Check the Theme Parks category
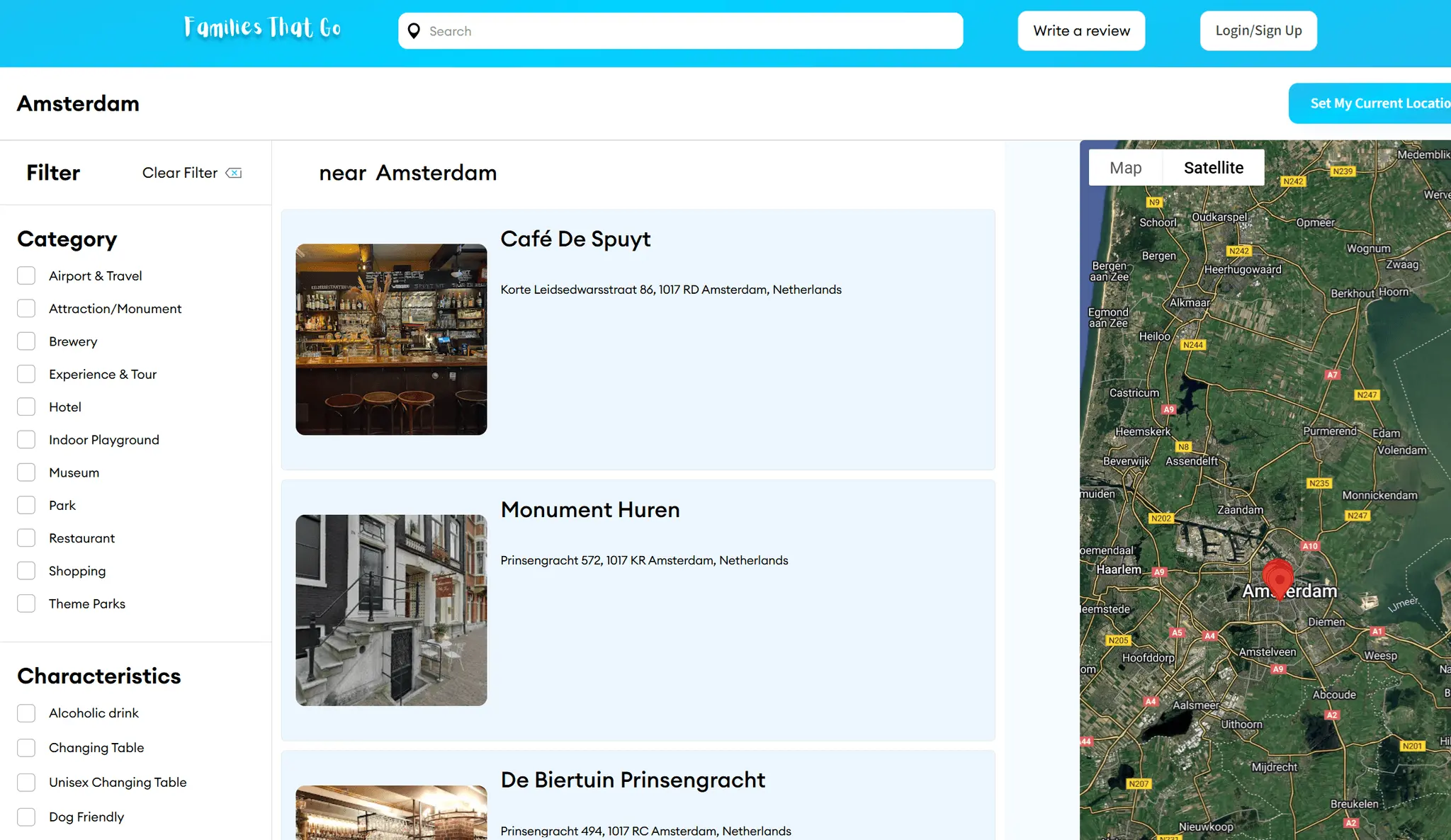This screenshot has width=1451, height=840. point(26,603)
